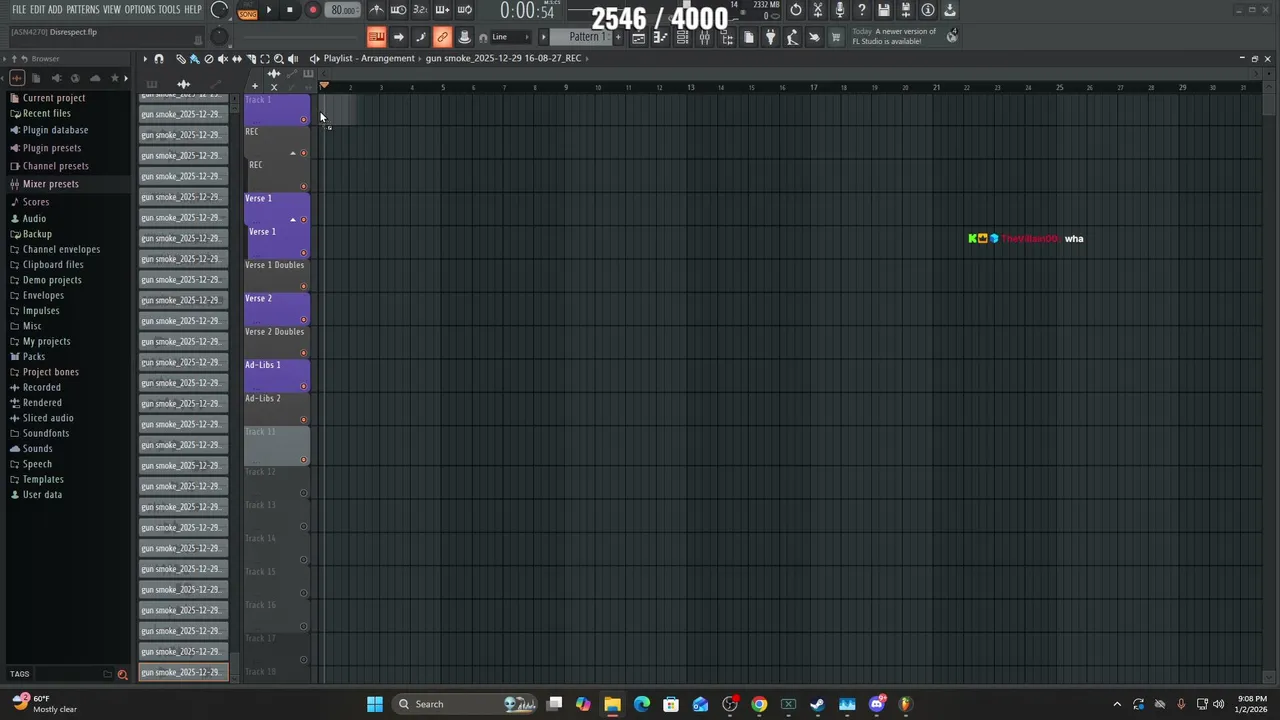Open the OPTIONS menu
Image resolution: width=1280 pixels, height=720 pixels.
tap(140, 10)
